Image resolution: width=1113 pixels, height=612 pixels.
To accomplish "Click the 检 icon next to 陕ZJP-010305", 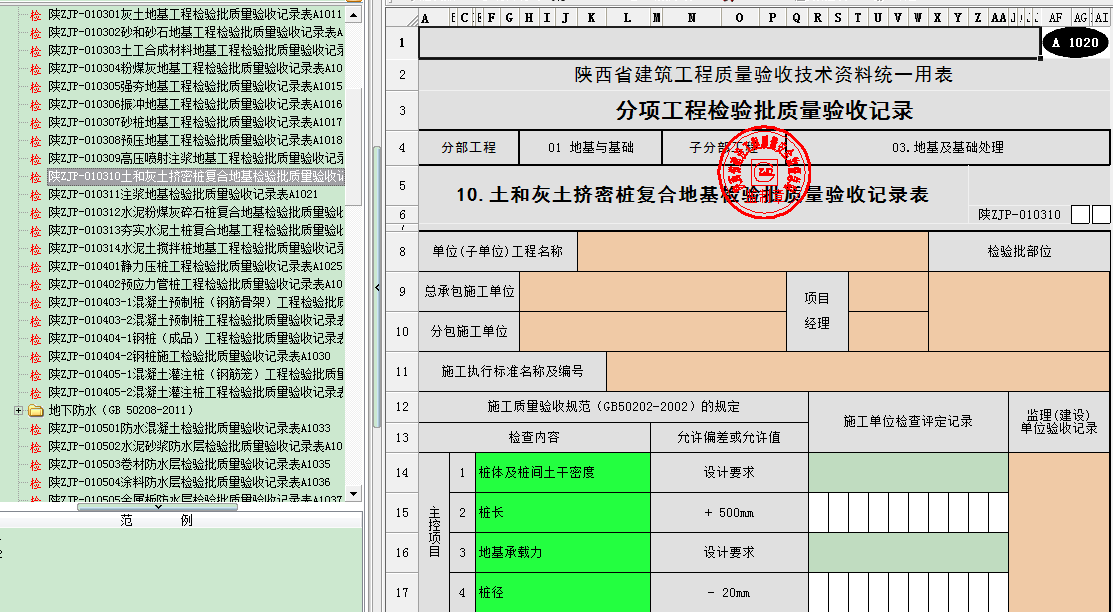I will 36,87.
